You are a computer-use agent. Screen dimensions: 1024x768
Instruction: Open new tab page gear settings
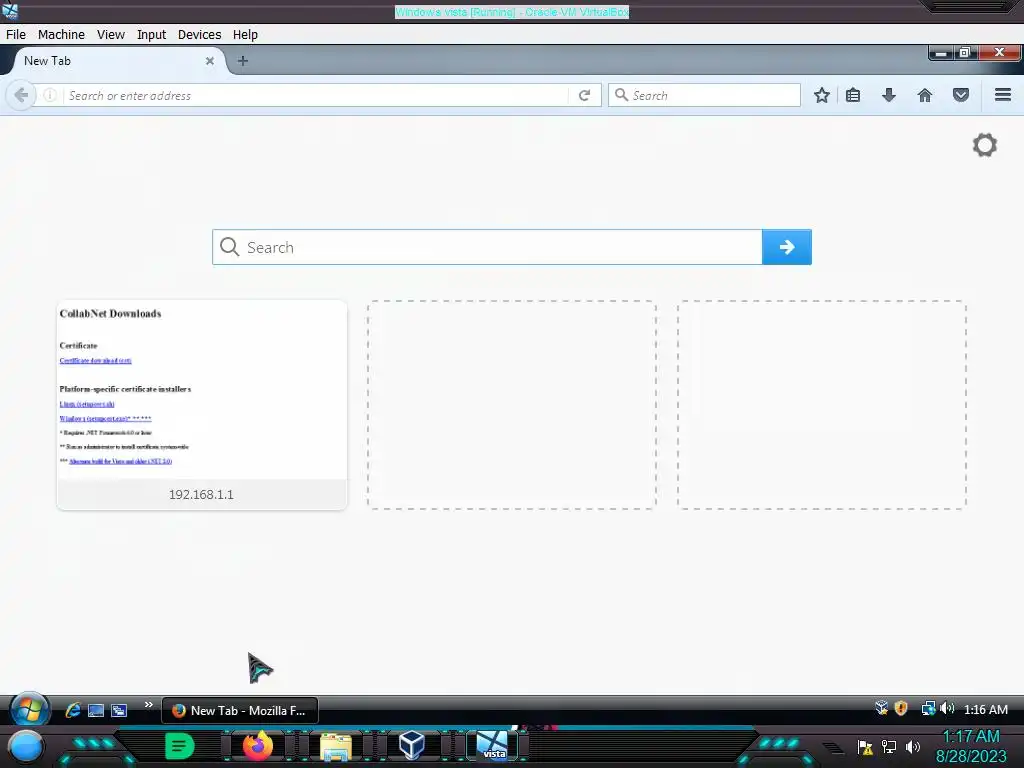point(985,144)
